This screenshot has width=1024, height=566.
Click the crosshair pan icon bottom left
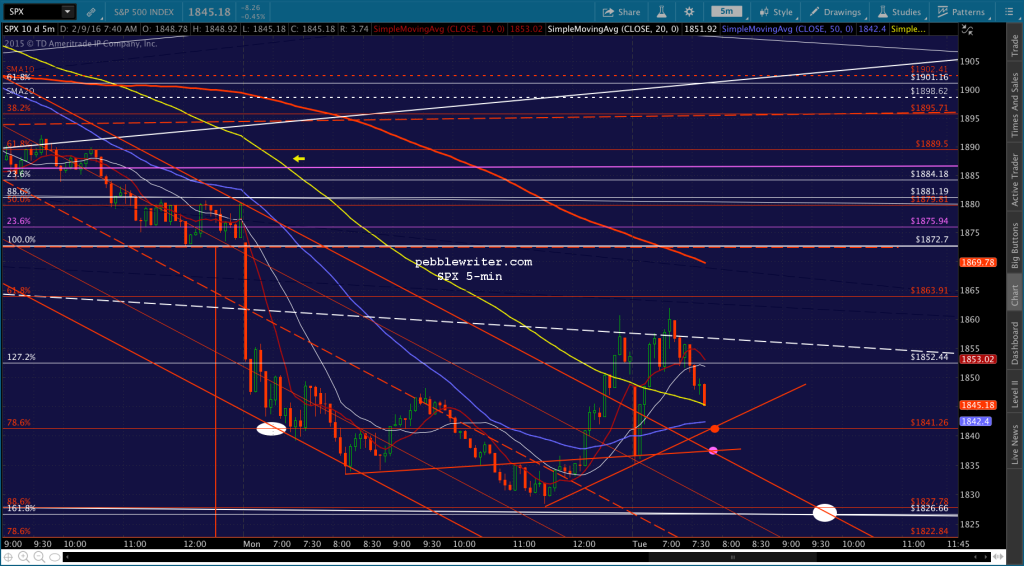coord(7,558)
